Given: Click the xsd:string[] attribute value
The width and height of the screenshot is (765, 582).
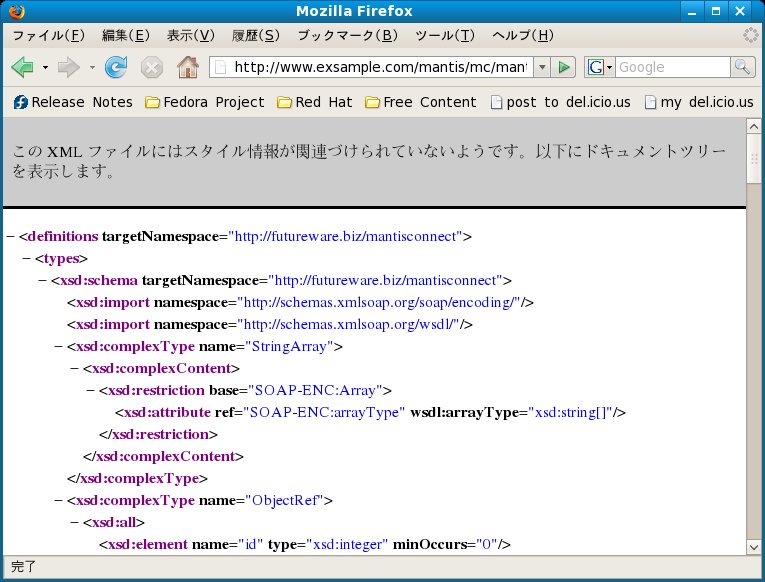Looking at the screenshot, I should point(570,412).
